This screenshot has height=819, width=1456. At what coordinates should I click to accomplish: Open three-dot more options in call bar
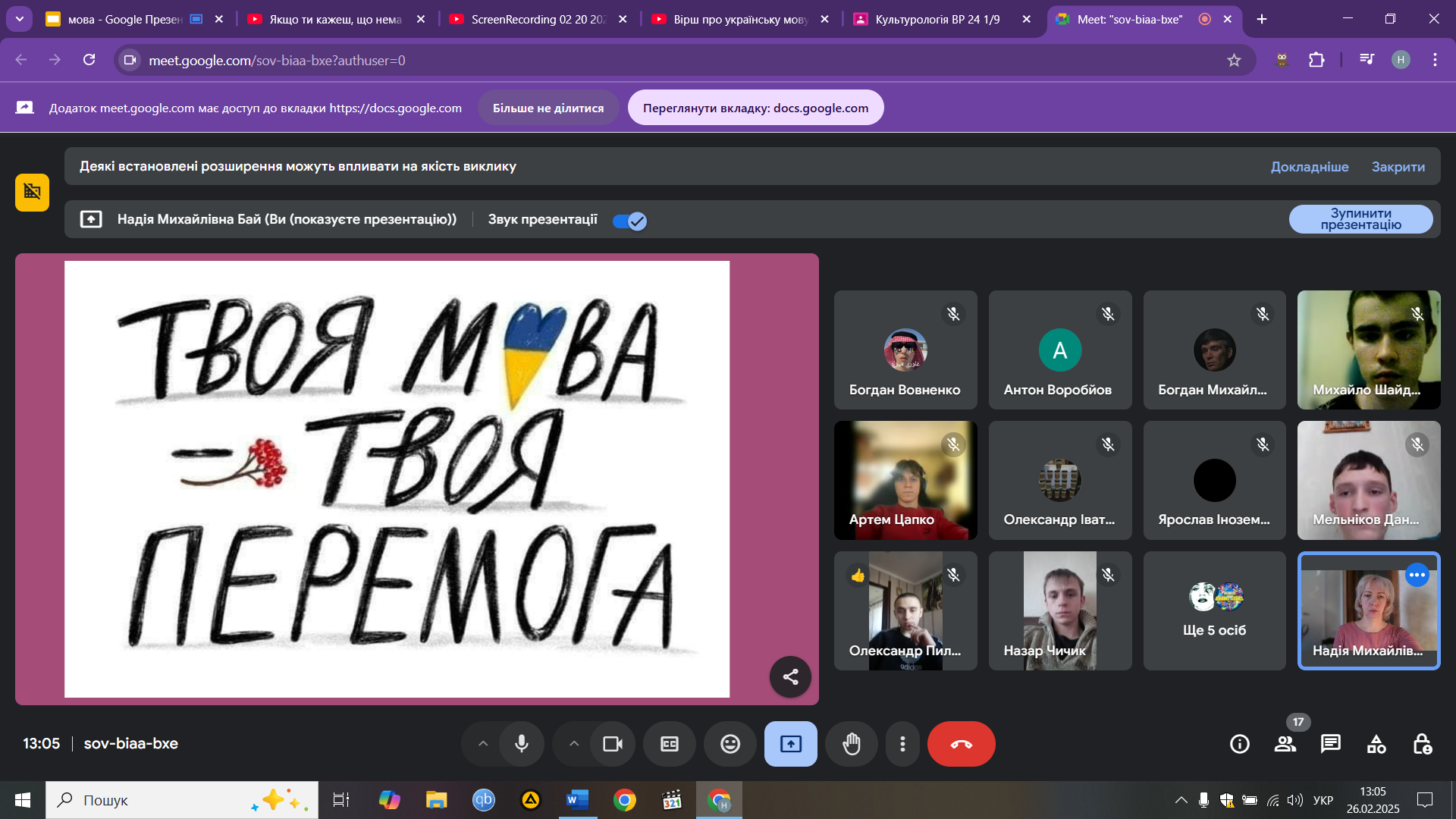(x=902, y=744)
